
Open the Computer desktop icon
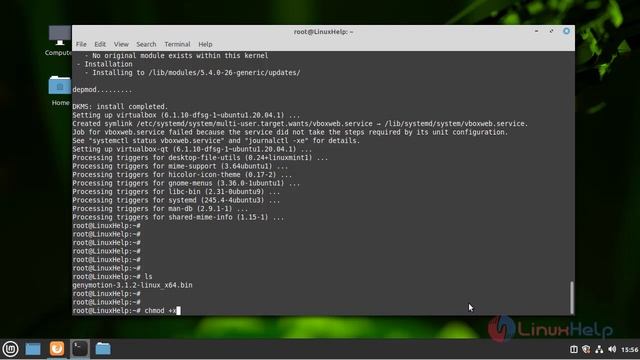59,41
